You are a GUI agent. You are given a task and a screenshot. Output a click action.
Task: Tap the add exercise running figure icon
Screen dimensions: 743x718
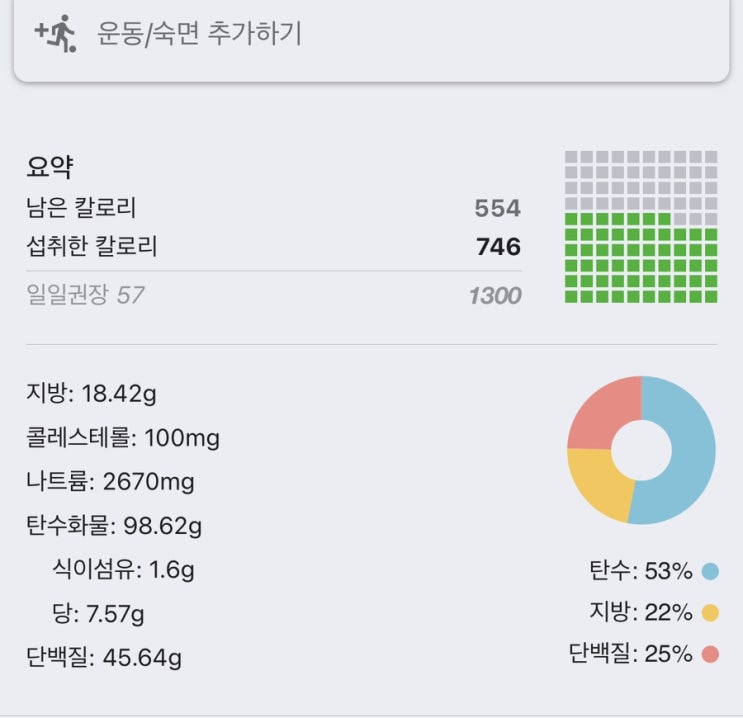pos(55,33)
